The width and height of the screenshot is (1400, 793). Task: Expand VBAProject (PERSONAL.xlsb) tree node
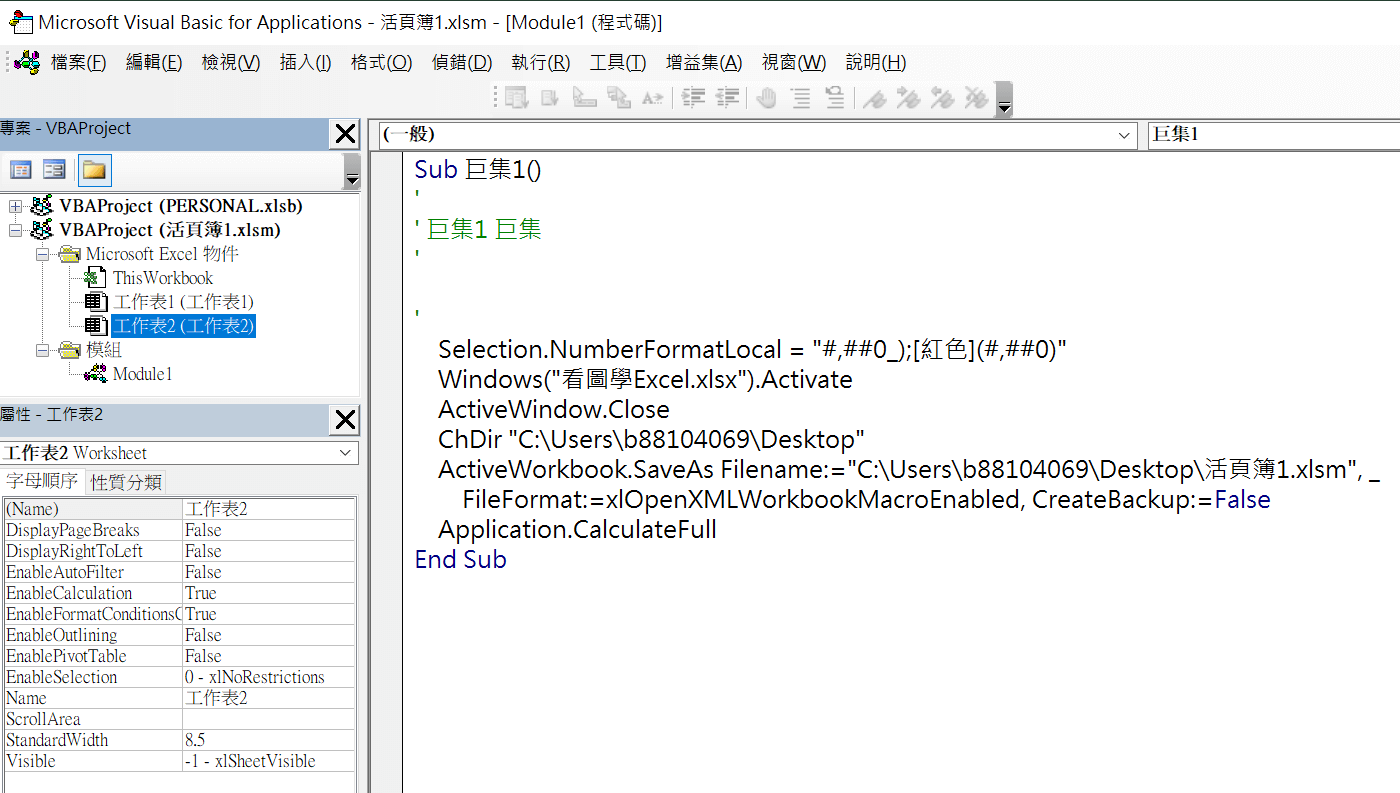click(15, 206)
